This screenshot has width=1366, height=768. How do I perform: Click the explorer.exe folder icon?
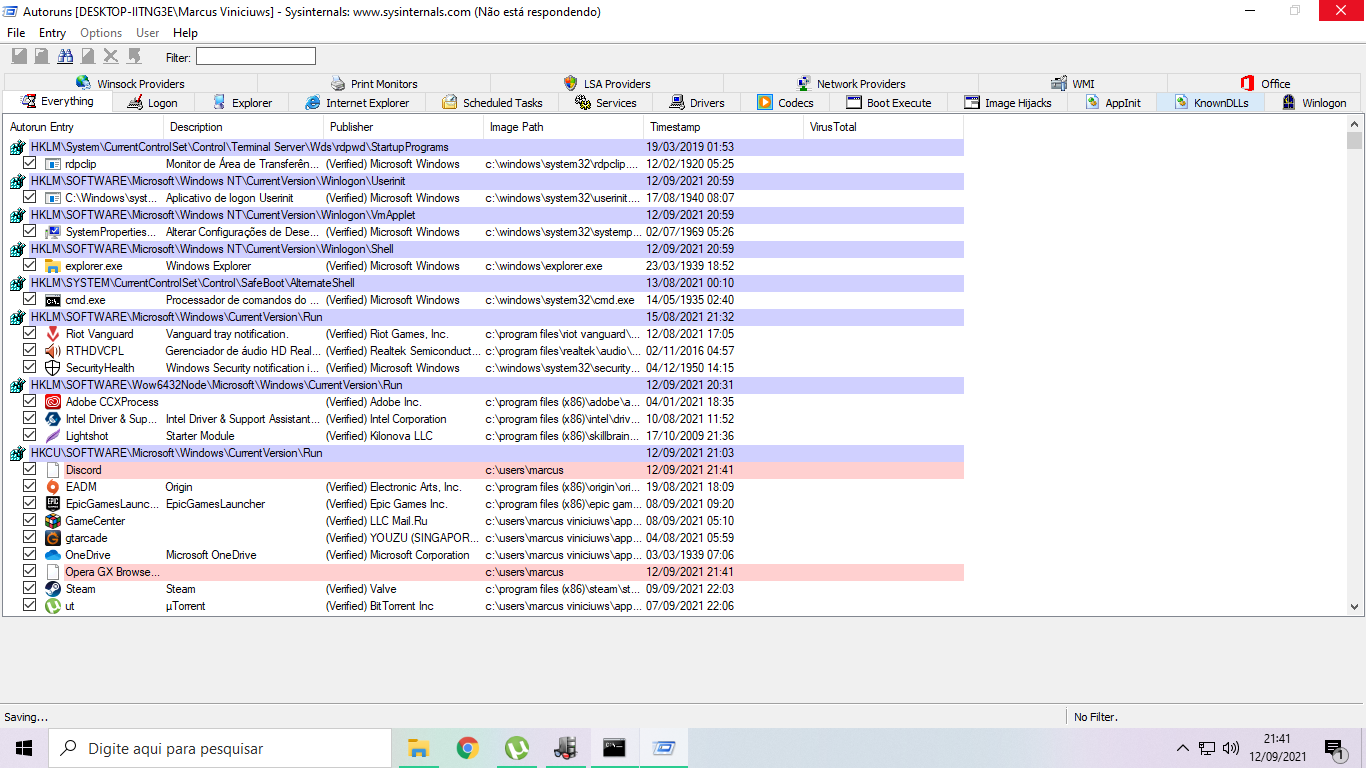click(53, 266)
